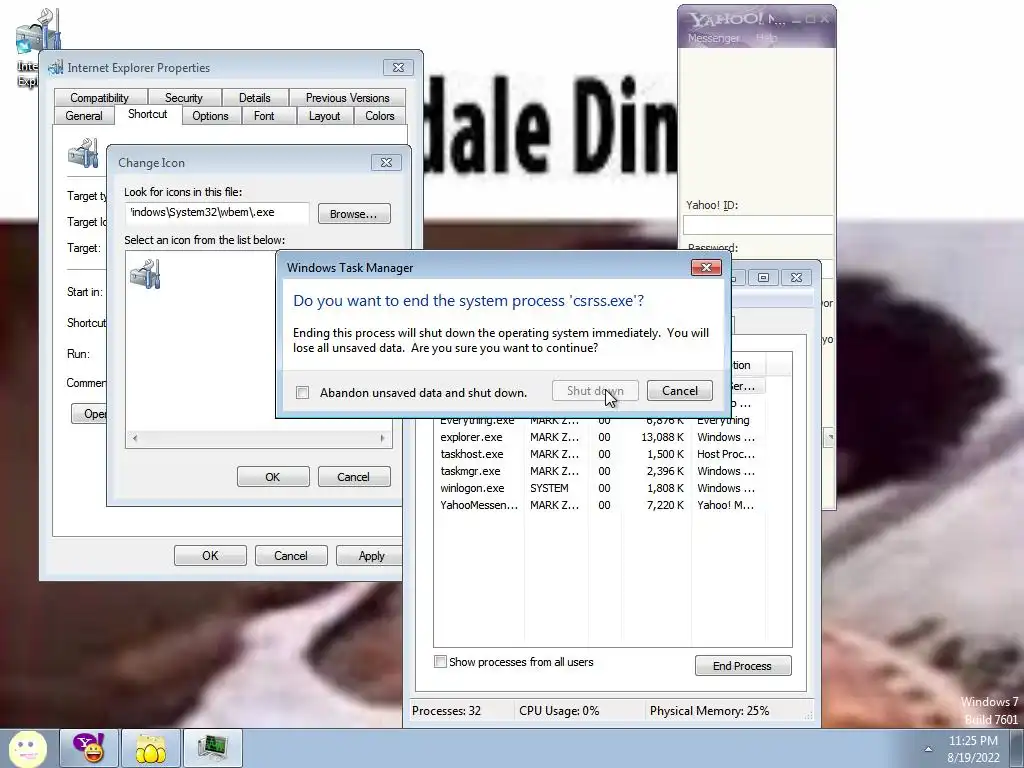
Task: Switch to the Layout tab
Action: pyautogui.click(x=325, y=116)
